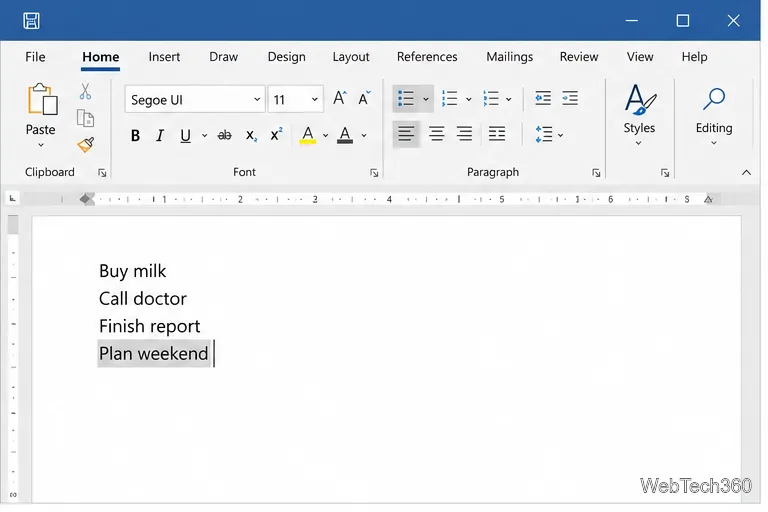Screen dimensions: 768x512
Task: Activate the Format Painter brush
Action: click(86, 145)
